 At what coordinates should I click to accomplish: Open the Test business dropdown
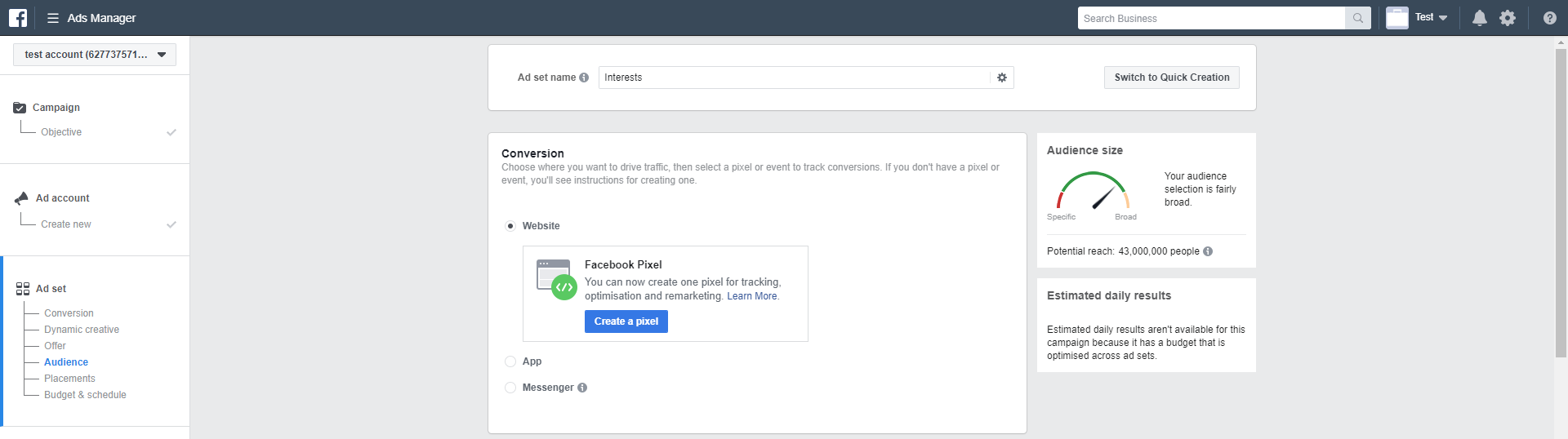pyautogui.click(x=1432, y=17)
